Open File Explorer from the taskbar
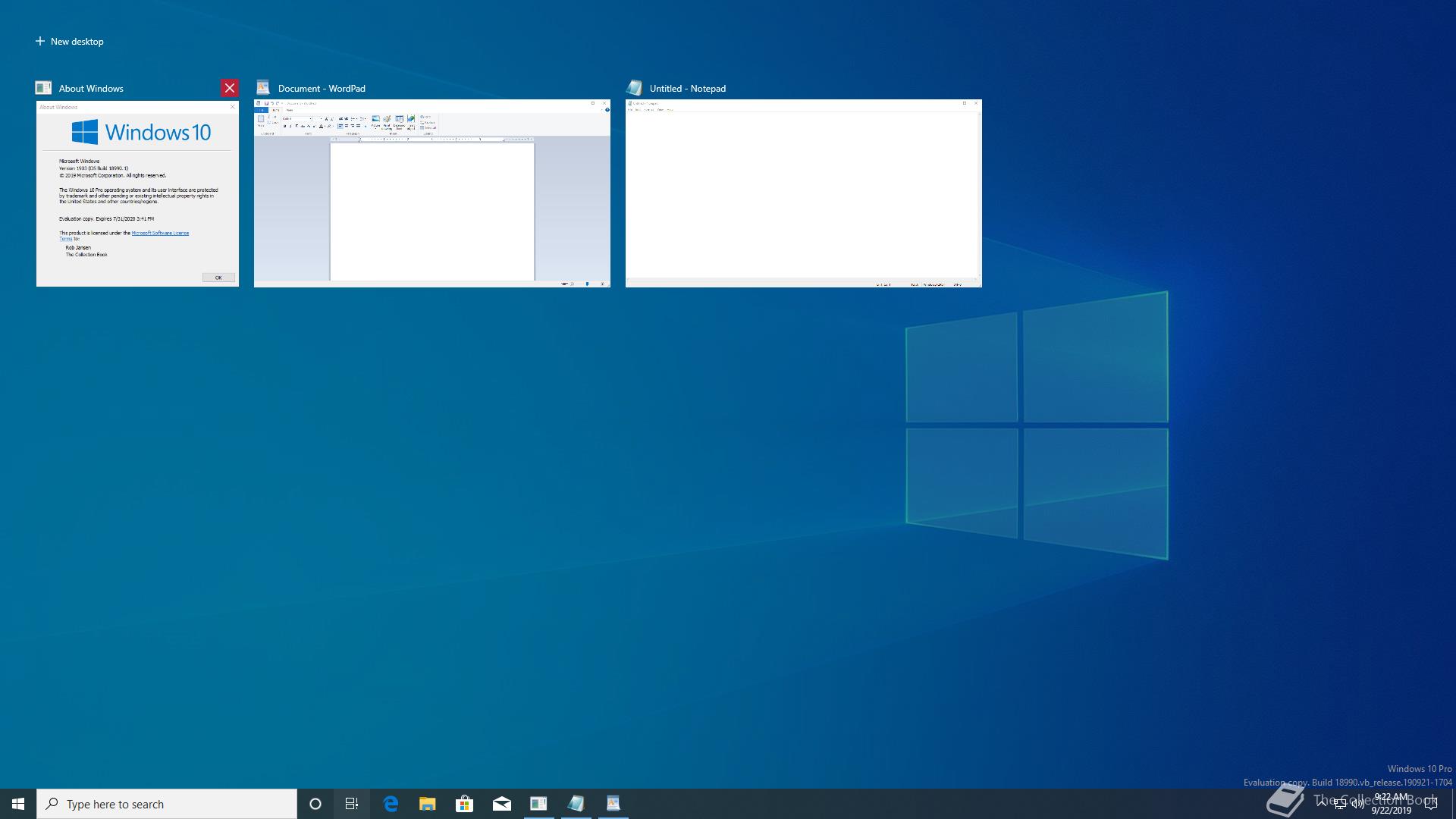 tap(428, 804)
